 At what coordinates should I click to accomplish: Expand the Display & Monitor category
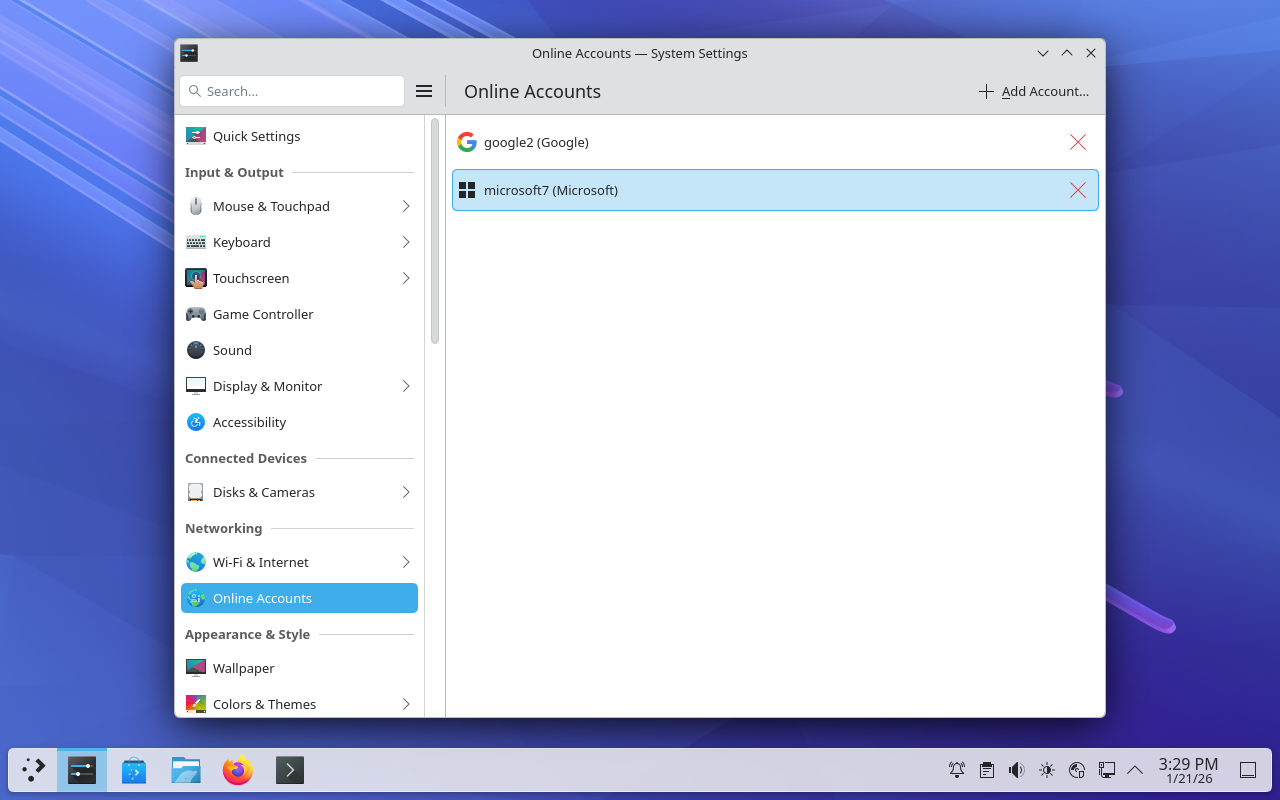(406, 386)
